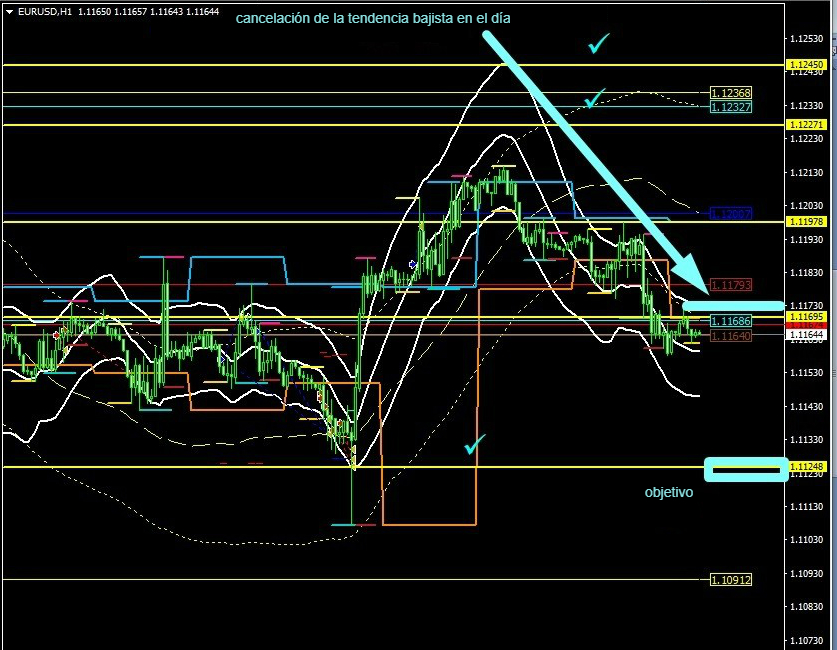This screenshot has height=650, width=837.
Task: Click the 1.10930 price scale value
Action: [x=806, y=573]
